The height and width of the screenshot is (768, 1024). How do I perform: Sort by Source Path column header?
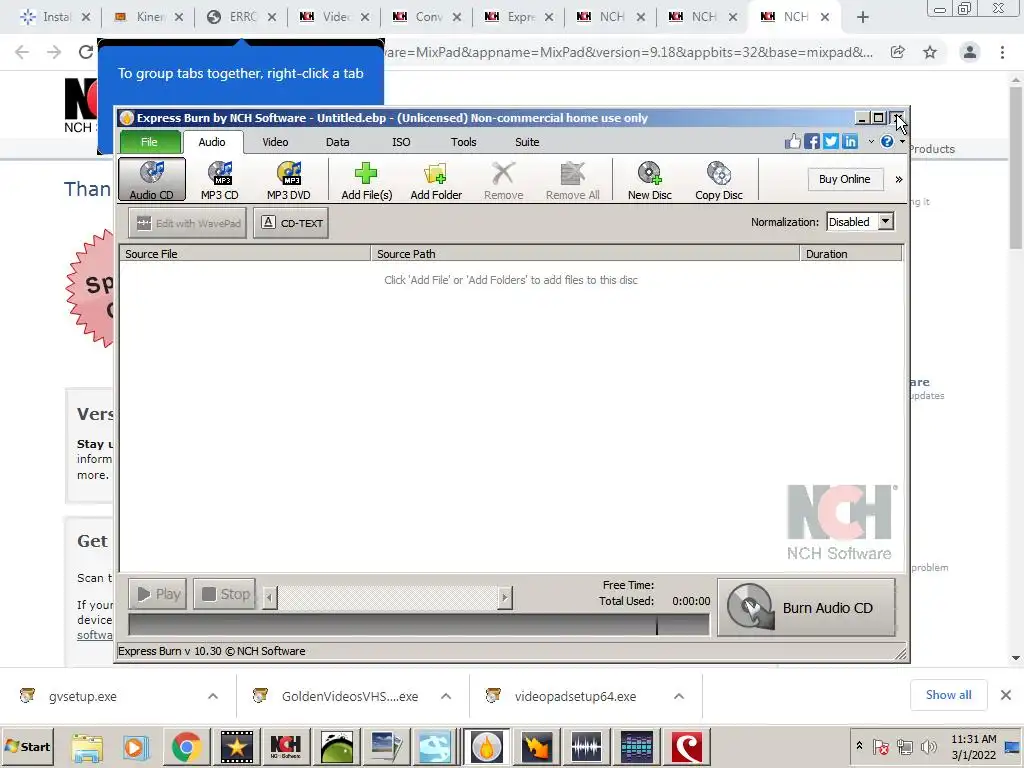pos(585,254)
